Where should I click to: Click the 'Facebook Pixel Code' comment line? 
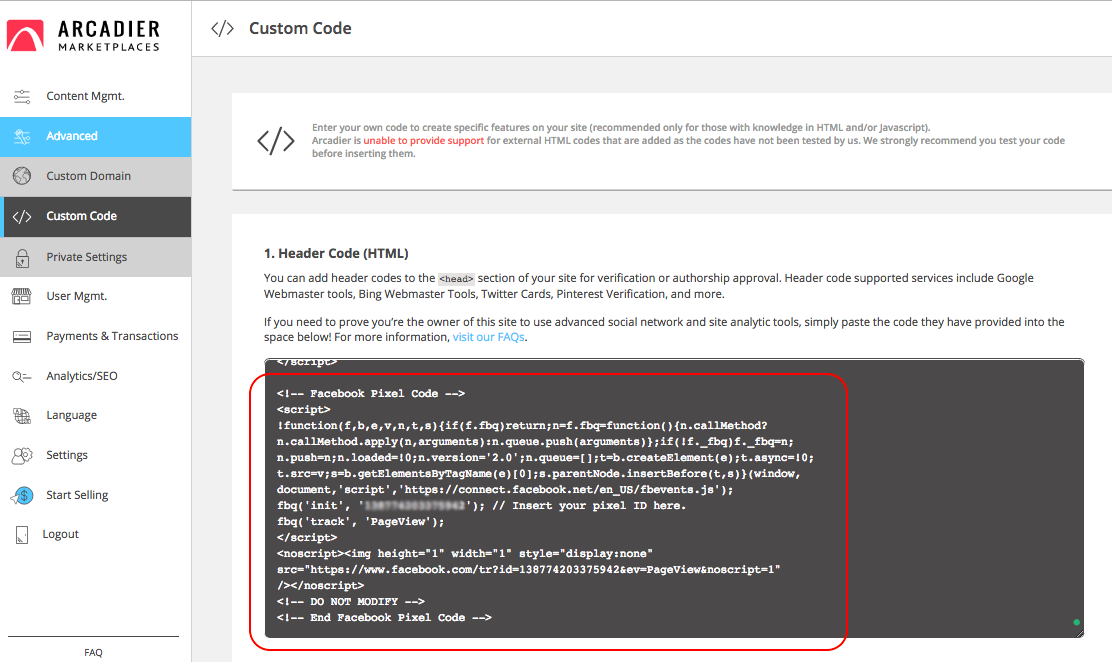pos(371,393)
